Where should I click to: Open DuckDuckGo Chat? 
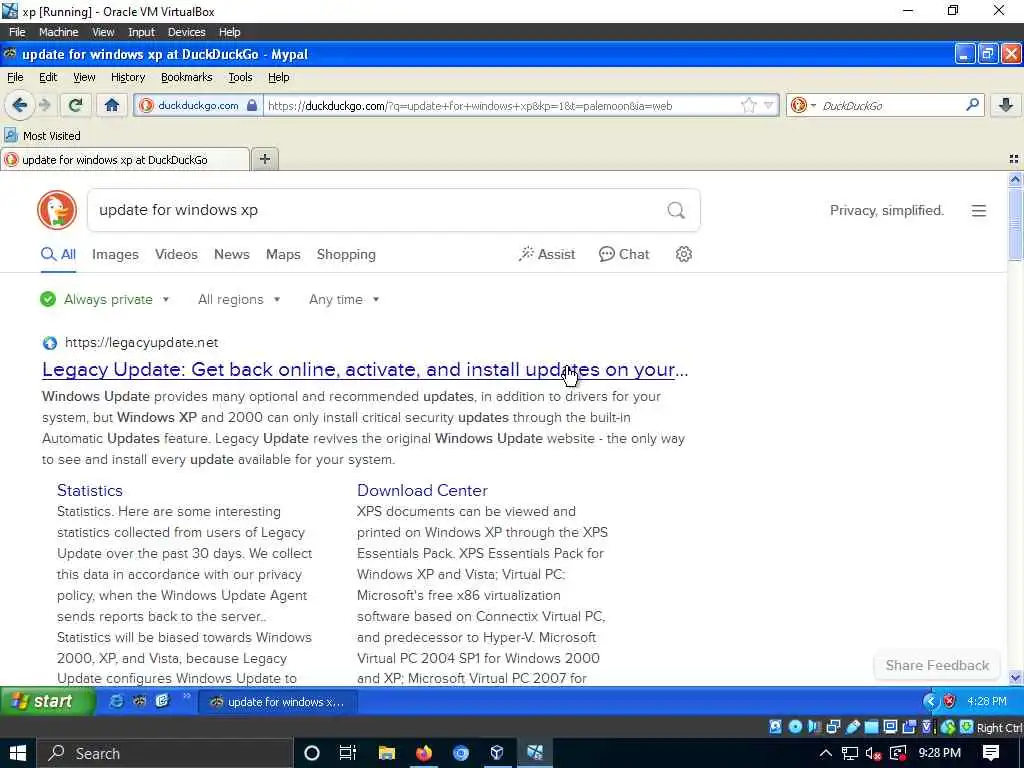[624, 254]
